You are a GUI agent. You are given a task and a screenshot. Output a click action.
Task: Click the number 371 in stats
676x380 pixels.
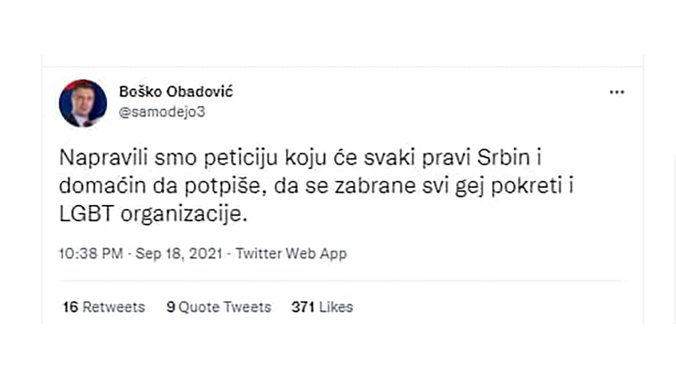click(303, 307)
